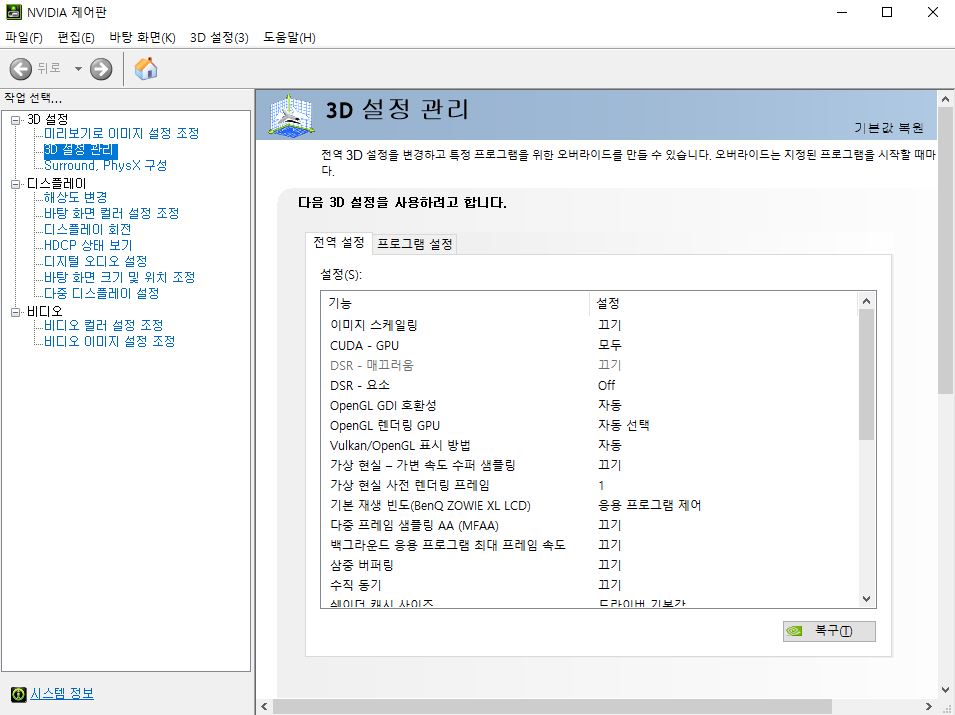Select 가상 현실 사전 렌더링 프레임 row

(589, 485)
